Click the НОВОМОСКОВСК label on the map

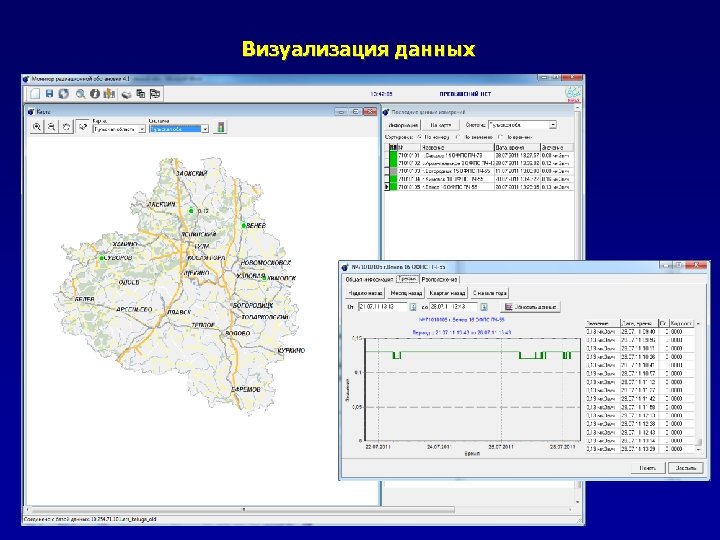click(266, 263)
